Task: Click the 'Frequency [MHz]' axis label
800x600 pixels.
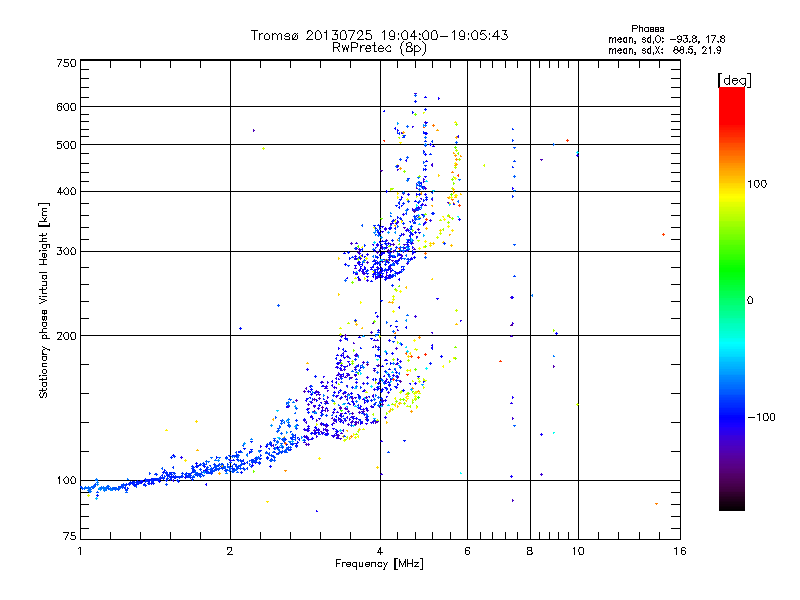Action: pyautogui.click(x=379, y=564)
